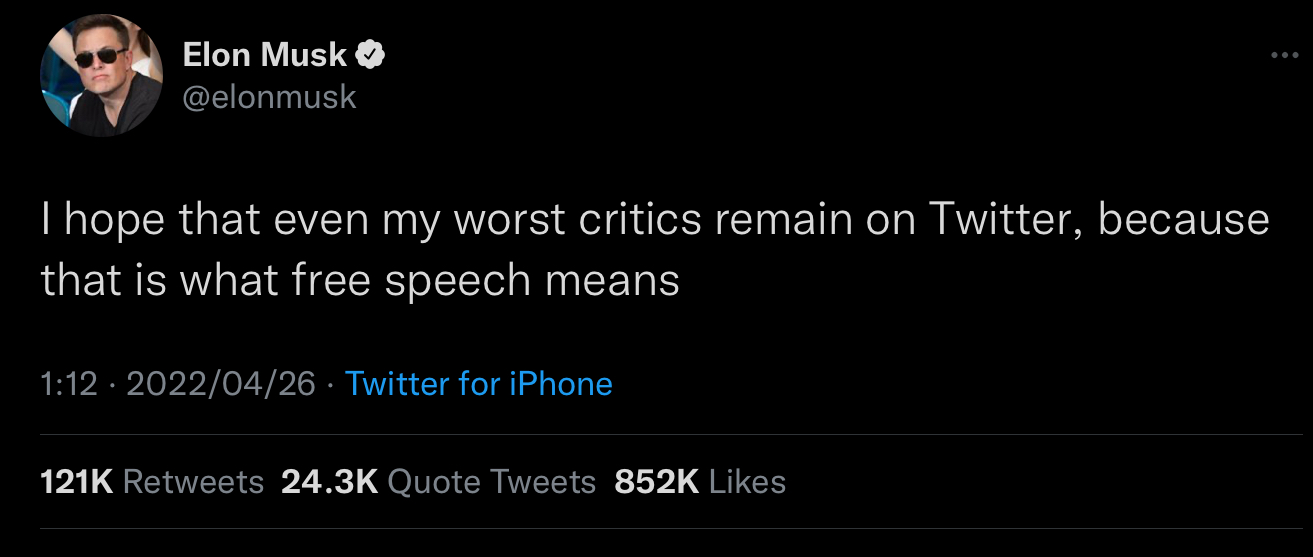1313x557 pixels.
Task: Open the @elonmusk handle link
Action: coord(269,97)
